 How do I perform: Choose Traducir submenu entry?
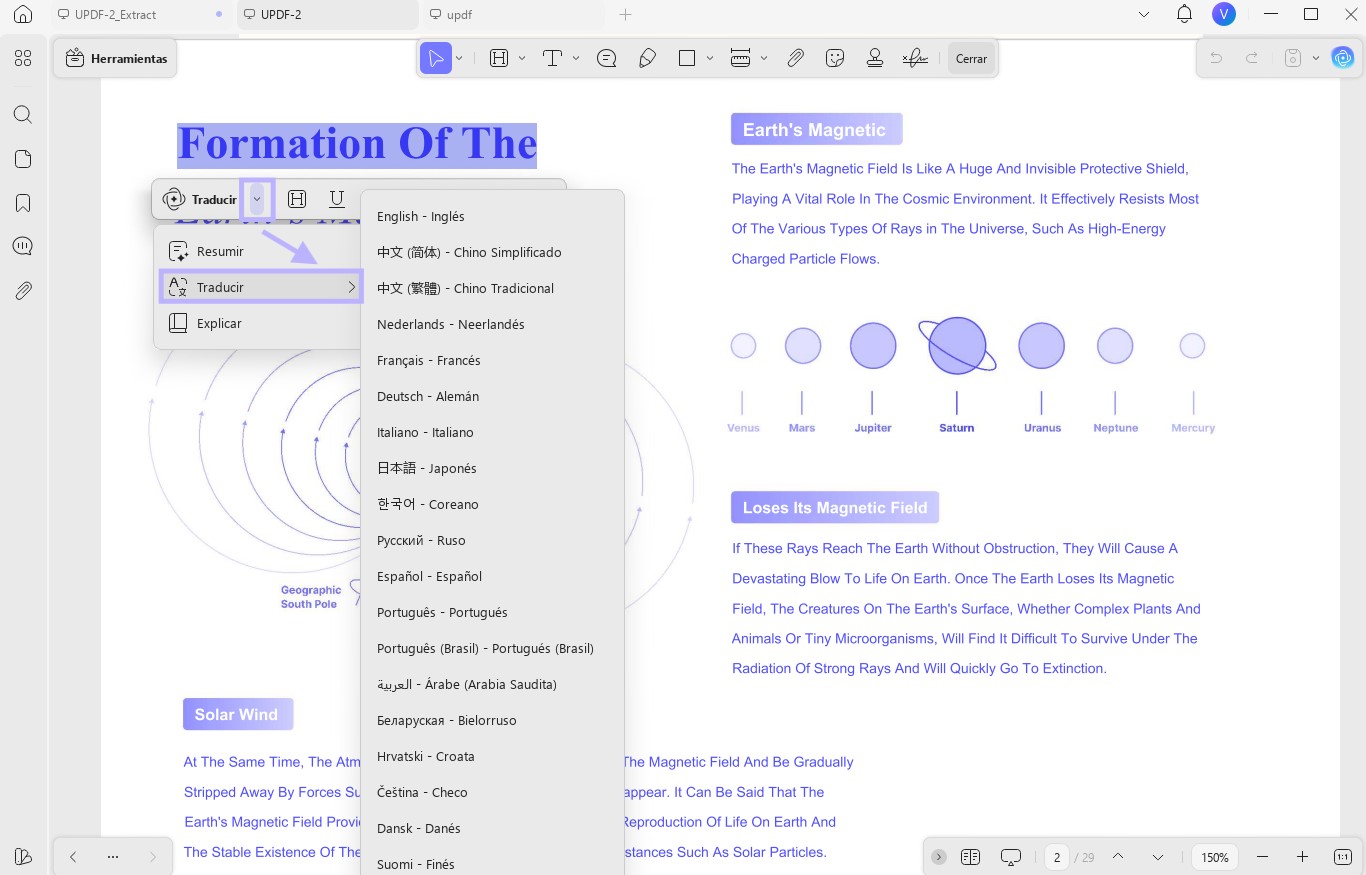(x=261, y=287)
